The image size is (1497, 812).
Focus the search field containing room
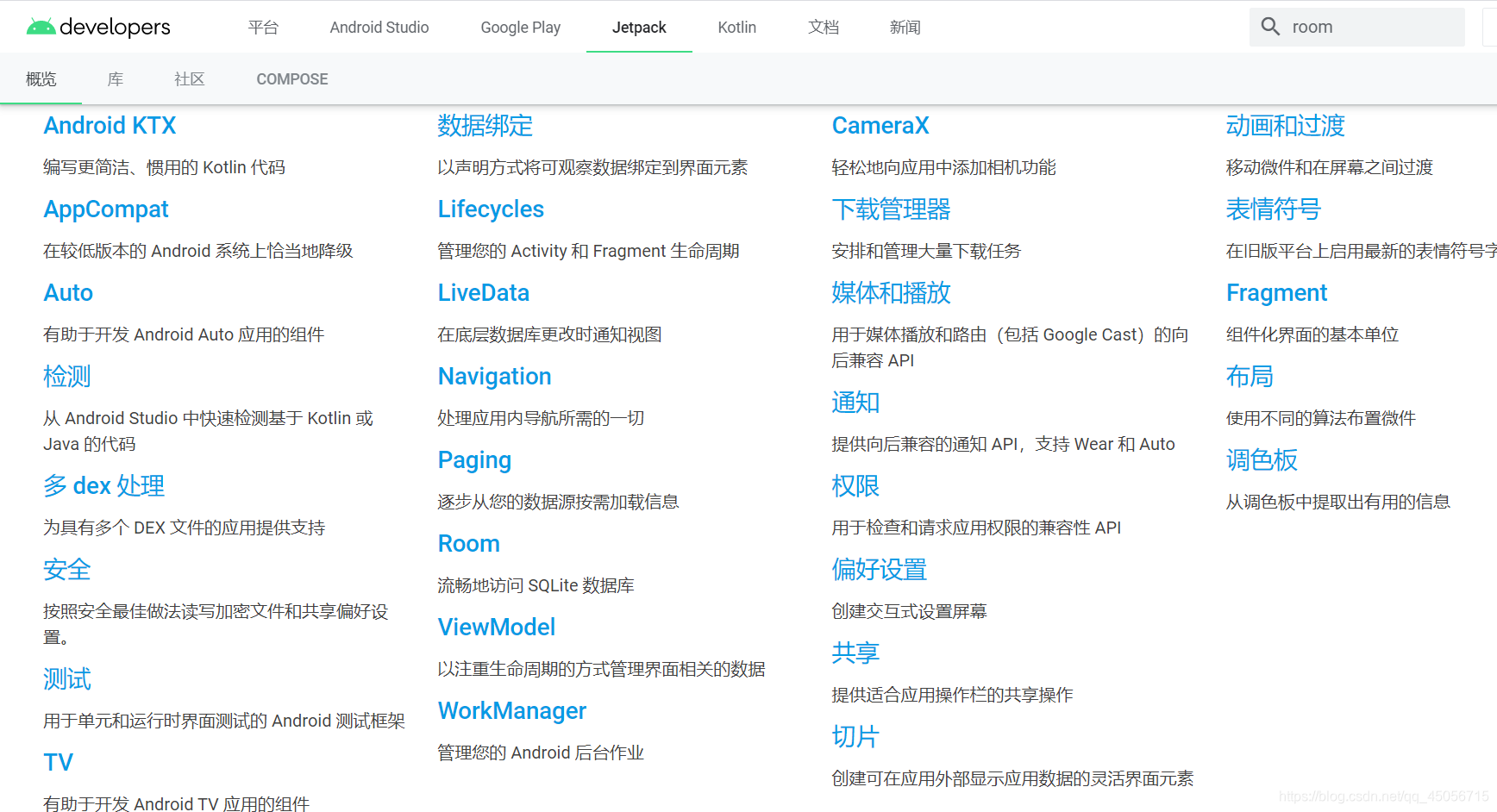coord(1357,27)
